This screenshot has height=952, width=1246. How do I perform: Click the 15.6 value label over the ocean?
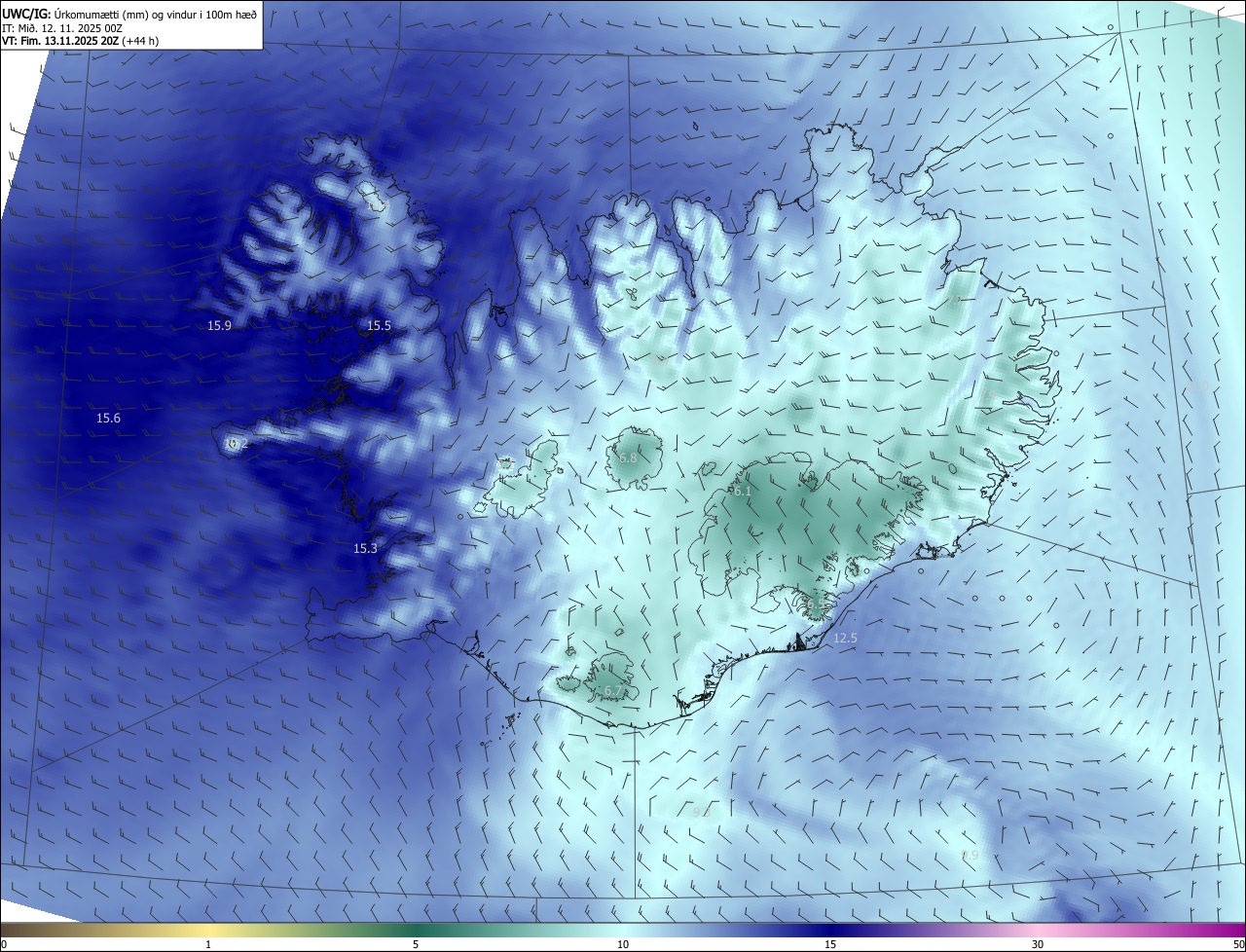tap(108, 418)
